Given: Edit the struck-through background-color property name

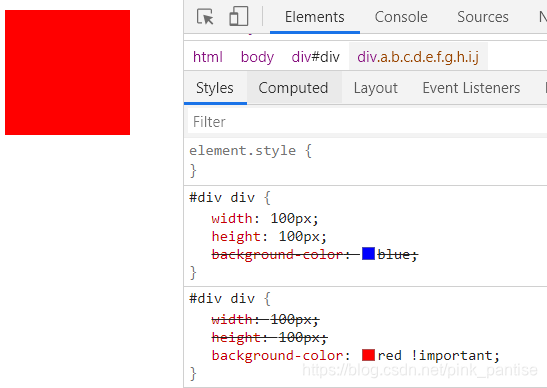Looking at the screenshot, I should point(277,255).
